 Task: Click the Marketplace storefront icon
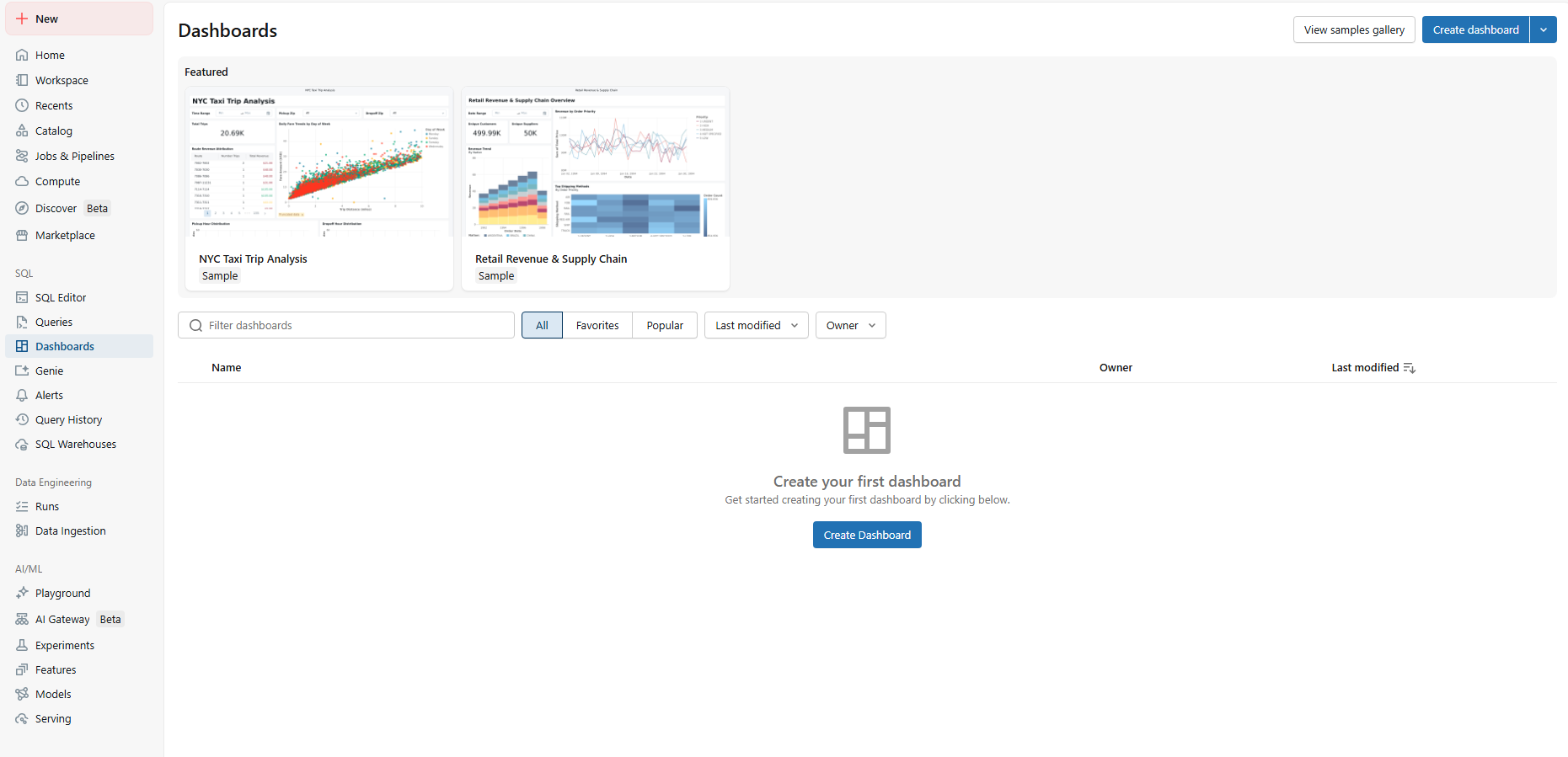pos(22,235)
